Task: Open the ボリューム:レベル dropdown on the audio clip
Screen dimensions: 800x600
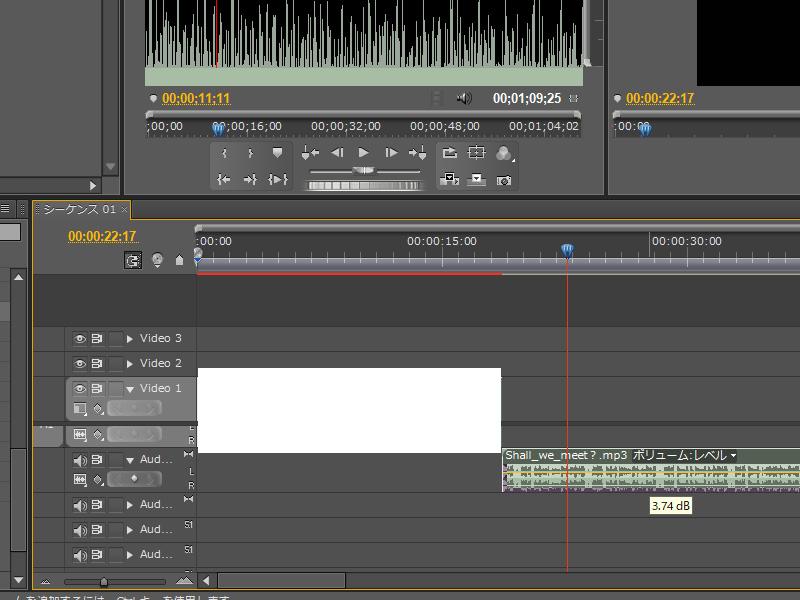Action: click(x=685, y=455)
